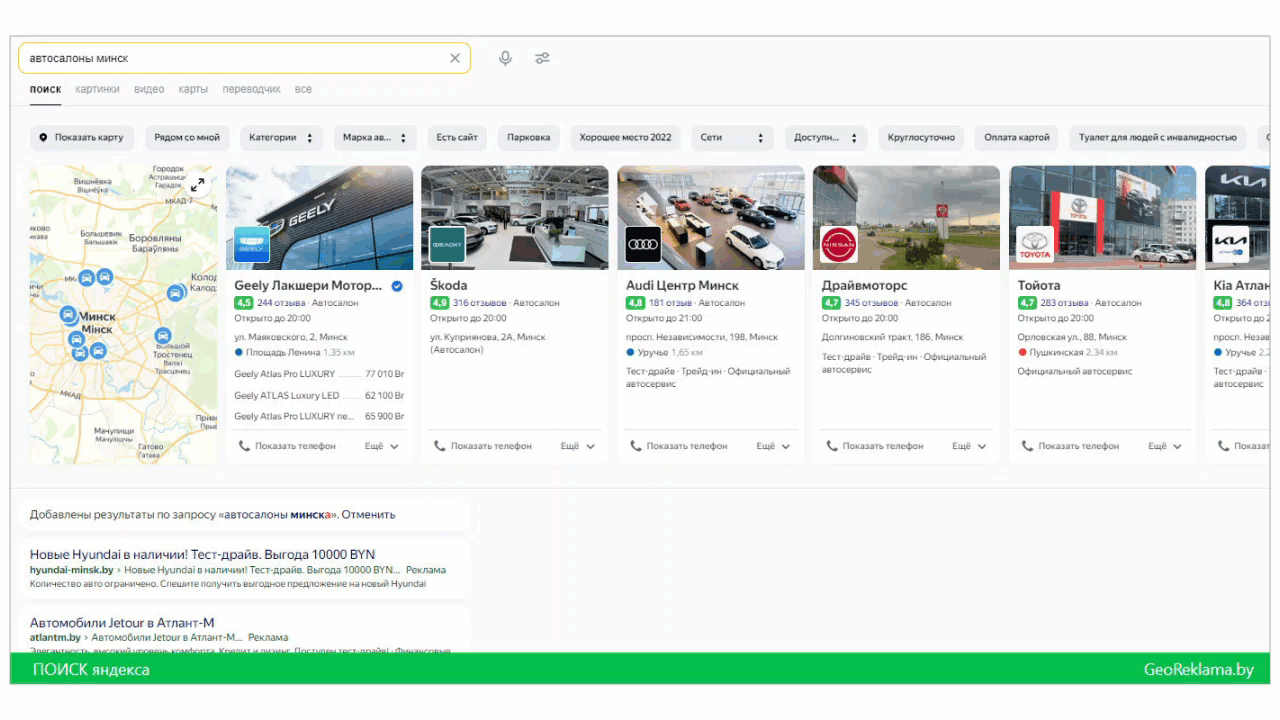Open the Драйвмоторс card title
The image size is (1280, 720).
point(865,285)
